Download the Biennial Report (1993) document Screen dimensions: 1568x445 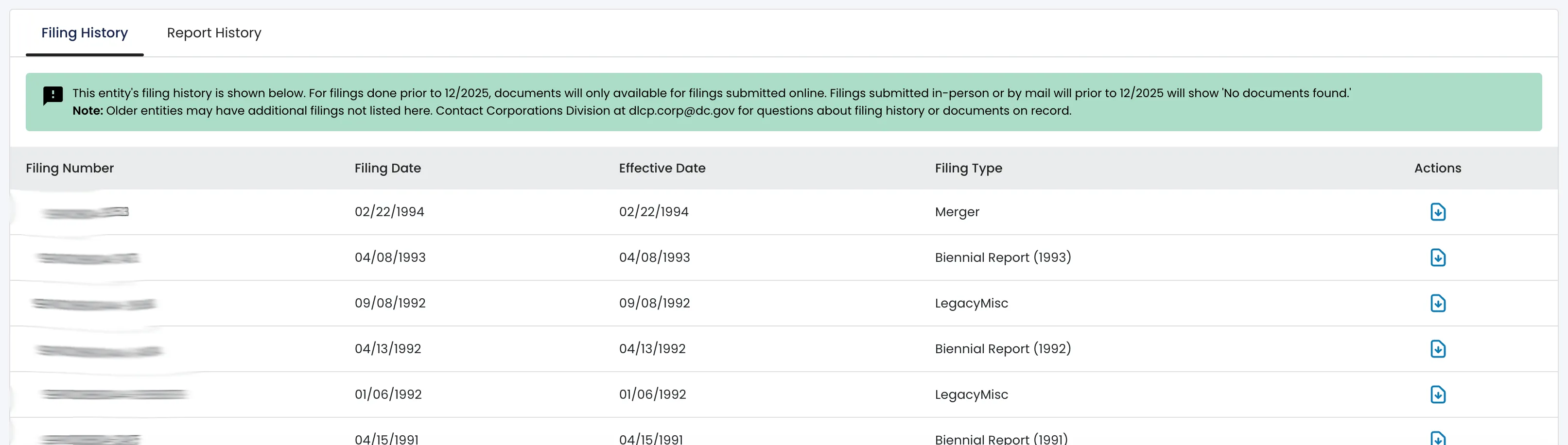click(1437, 257)
